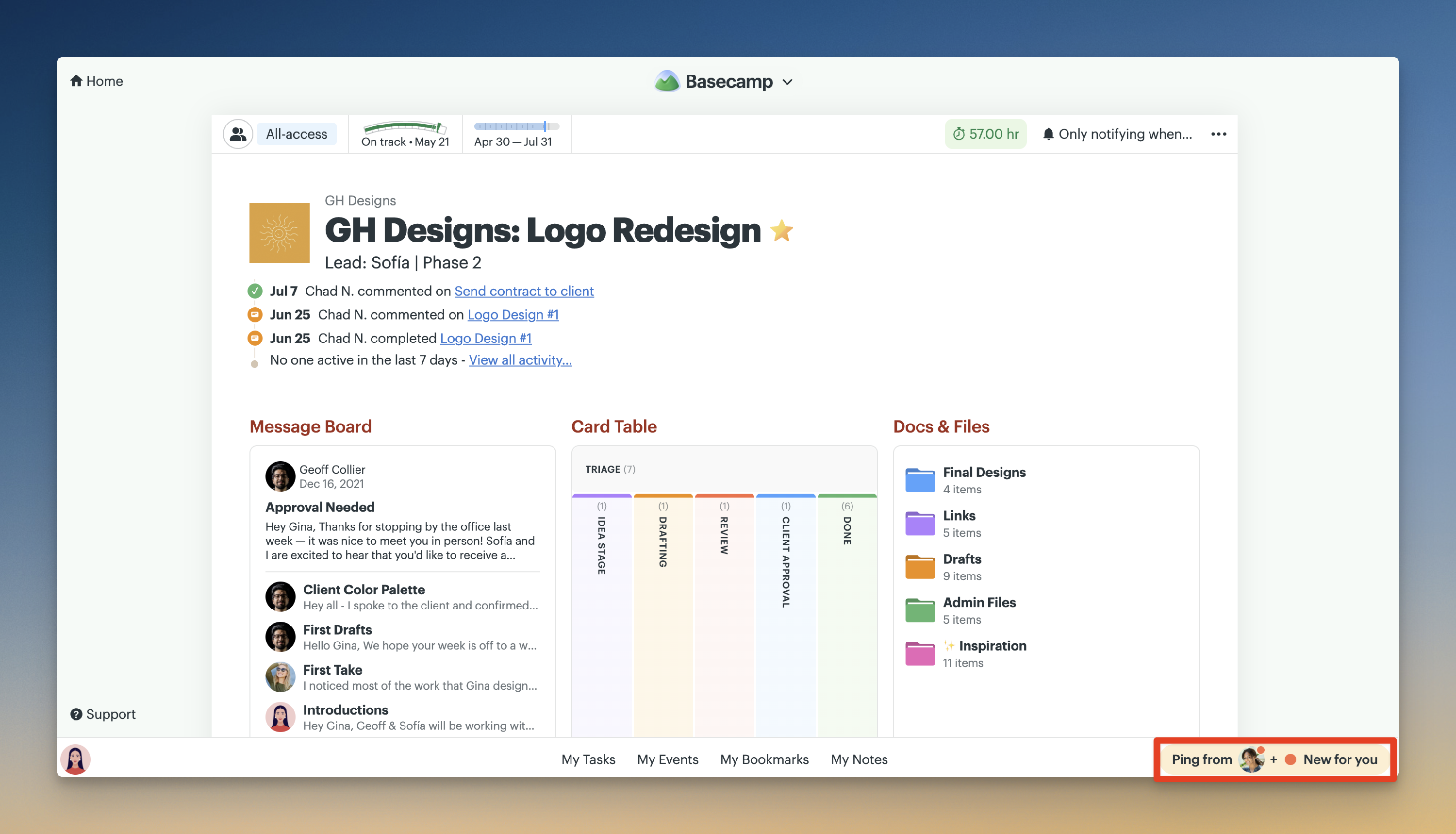Screen dimensions: 1456x834
Task: Open GH Designs company label
Action: tap(360, 200)
